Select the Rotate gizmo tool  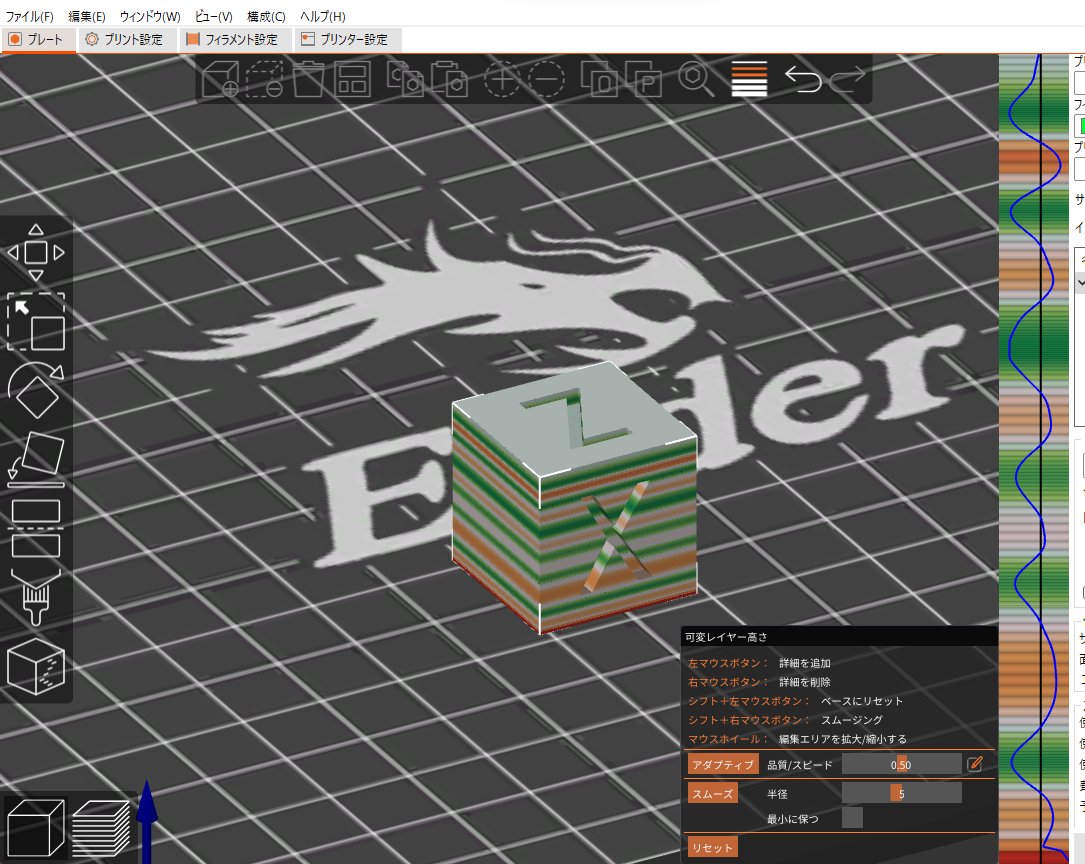click(x=36, y=391)
